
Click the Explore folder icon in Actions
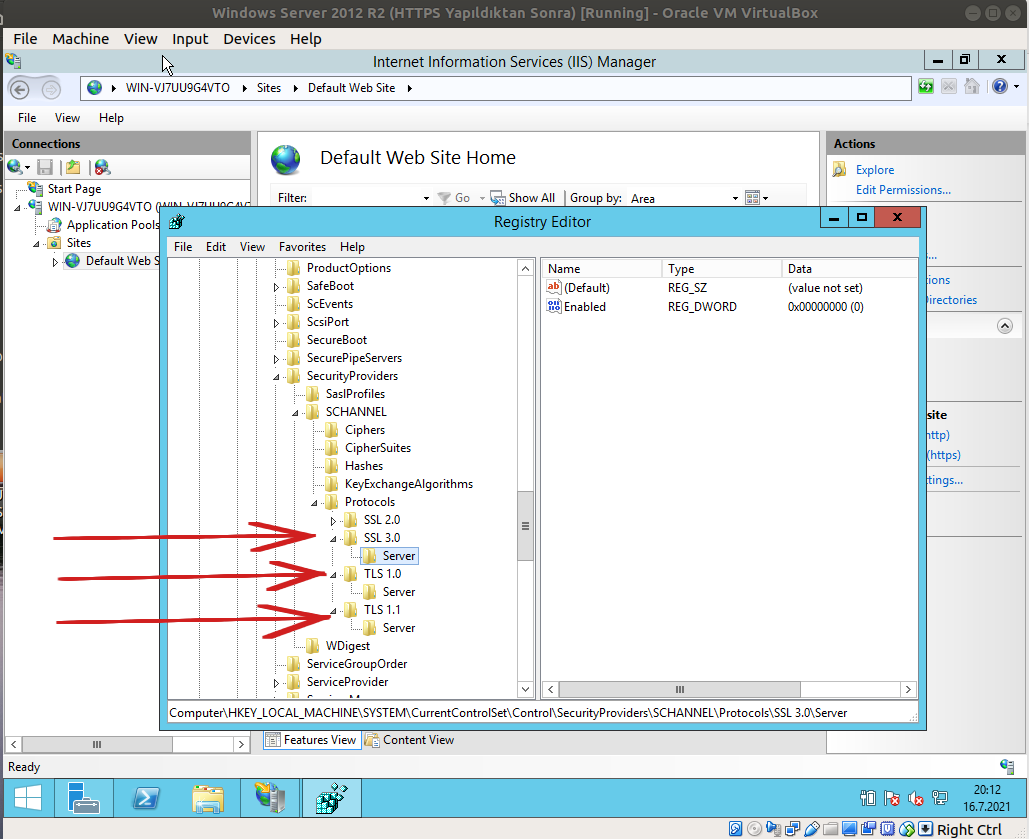pyautogui.click(x=839, y=169)
